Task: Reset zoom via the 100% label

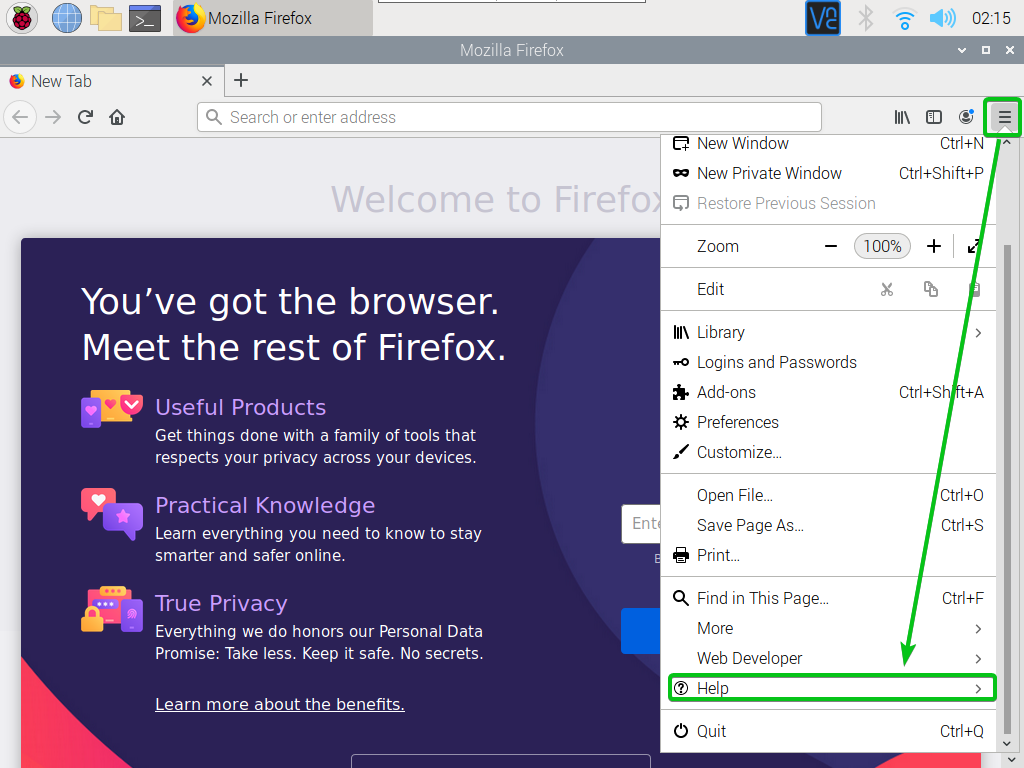Action: [x=882, y=246]
